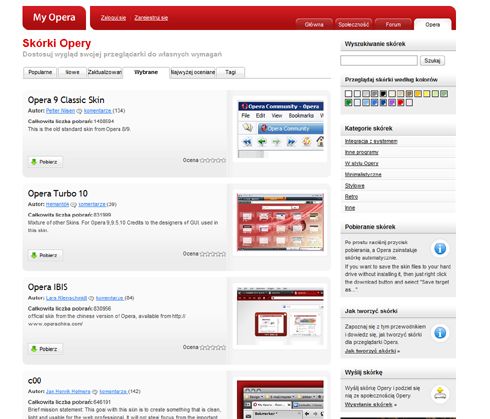490x419 pixels.
Task: Switch to the Popularne tab
Action: pyautogui.click(x=40, y=72)
